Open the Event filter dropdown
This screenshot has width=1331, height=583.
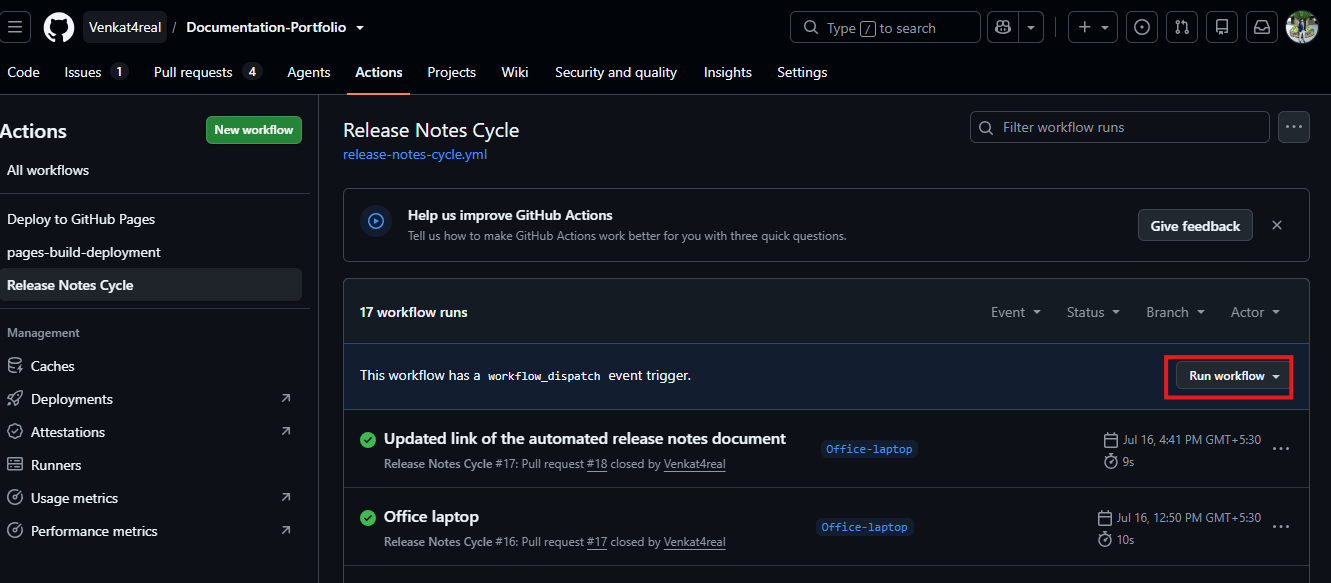coord(1016,312)
